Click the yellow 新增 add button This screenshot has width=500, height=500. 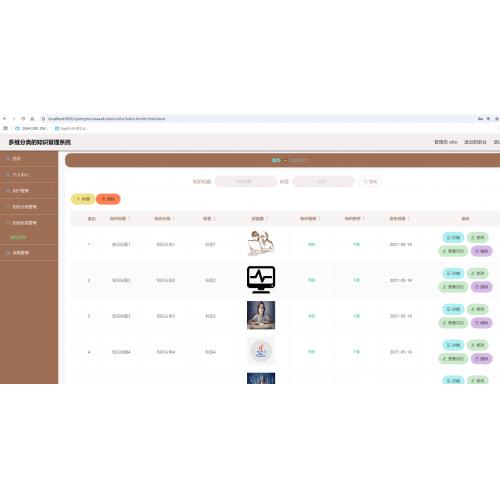(83, 199)
